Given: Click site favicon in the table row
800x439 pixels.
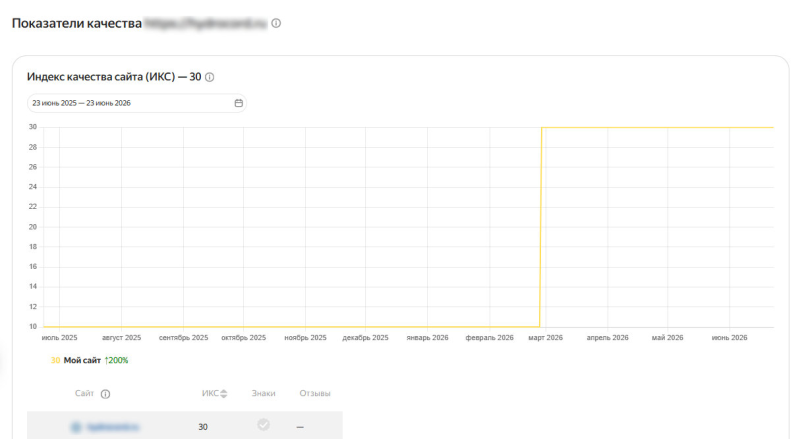Looking at the screenshot, I should pos(76,427).
